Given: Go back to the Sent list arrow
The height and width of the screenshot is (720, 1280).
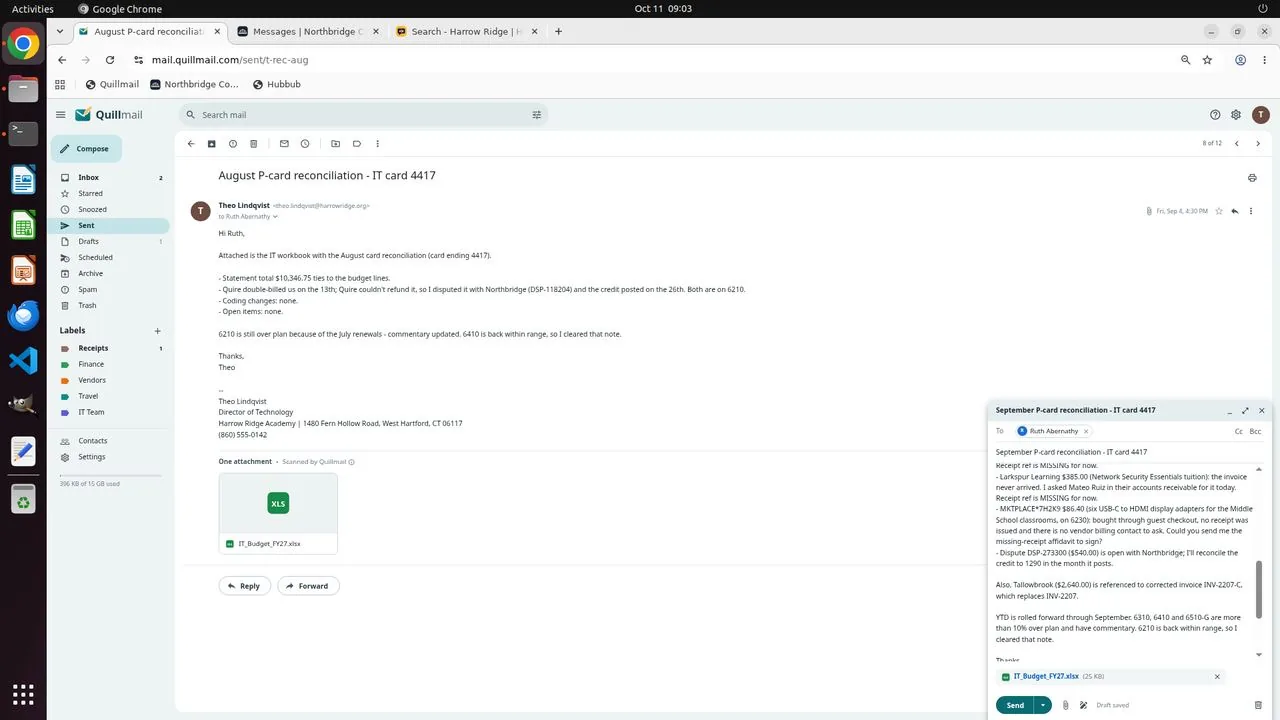Looking at the screenshot, I should pyautogui.click(x=191, y=144).
